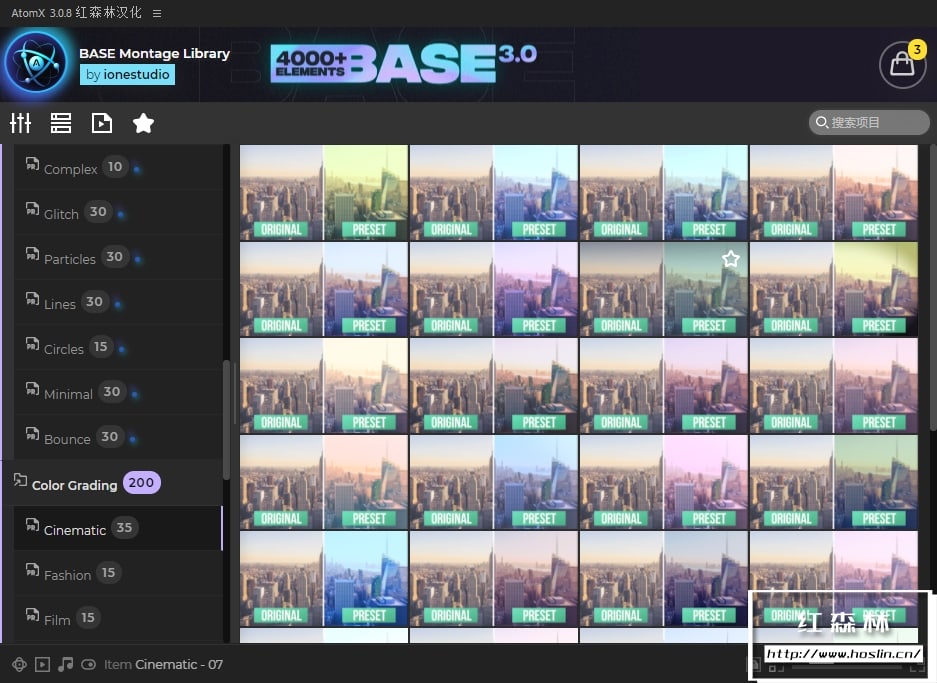937x683 pixels.
Task: Open the by ionestudio link
Action: [127, 75]
